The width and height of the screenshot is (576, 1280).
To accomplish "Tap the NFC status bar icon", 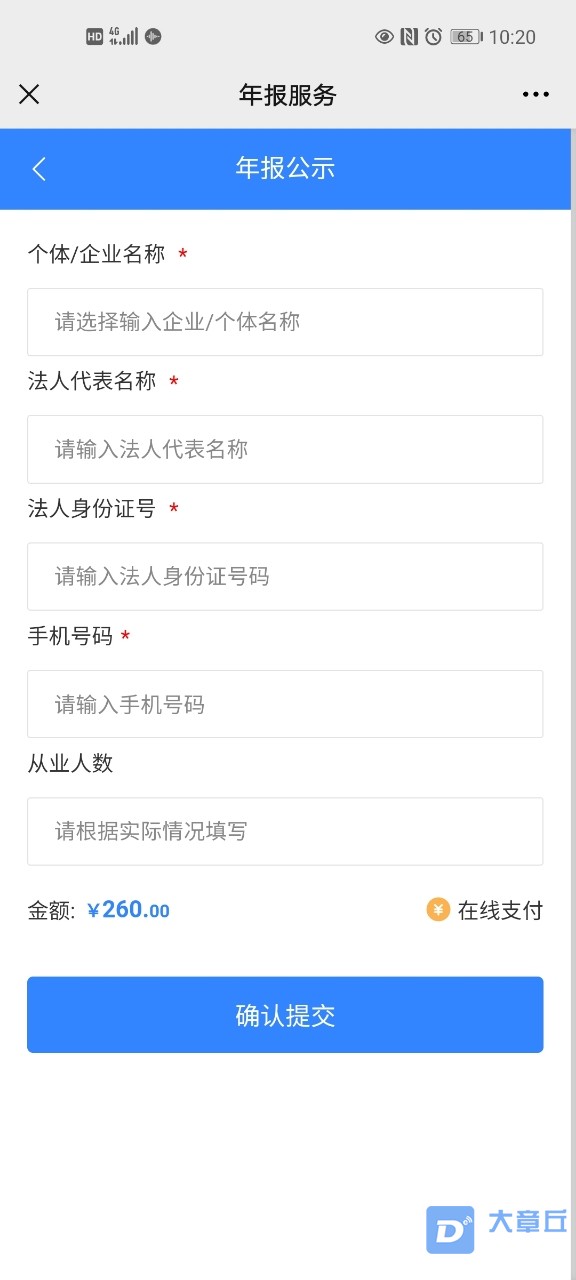I will (409, 37).
